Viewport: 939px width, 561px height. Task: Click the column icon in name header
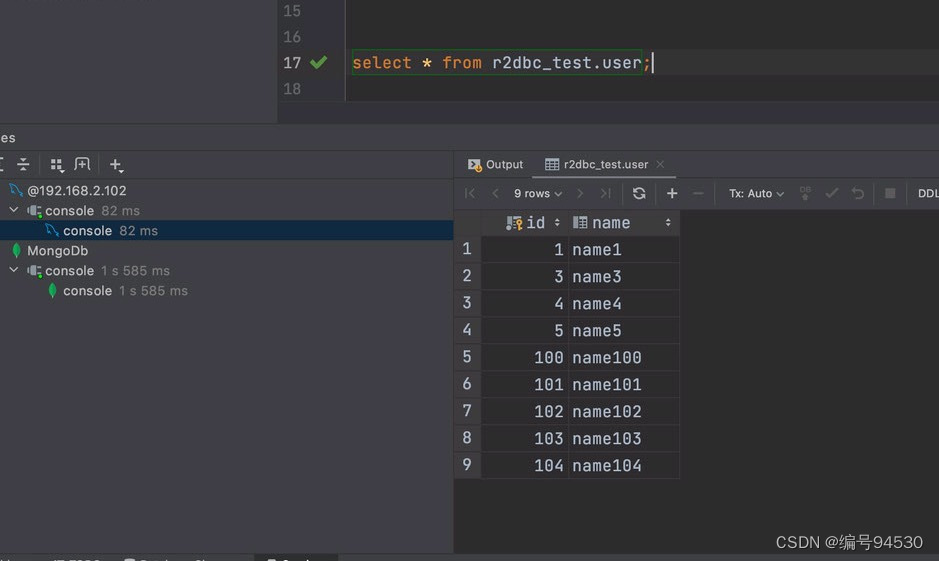coord(580,223)
